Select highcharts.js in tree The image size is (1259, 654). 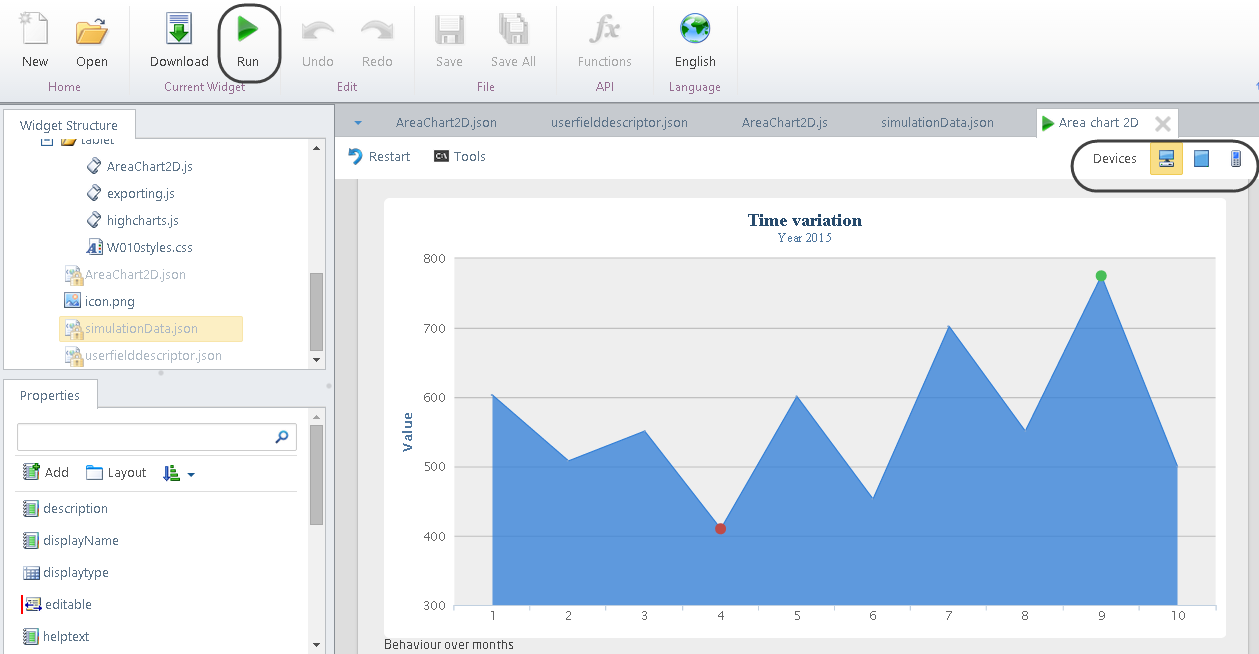132,220
